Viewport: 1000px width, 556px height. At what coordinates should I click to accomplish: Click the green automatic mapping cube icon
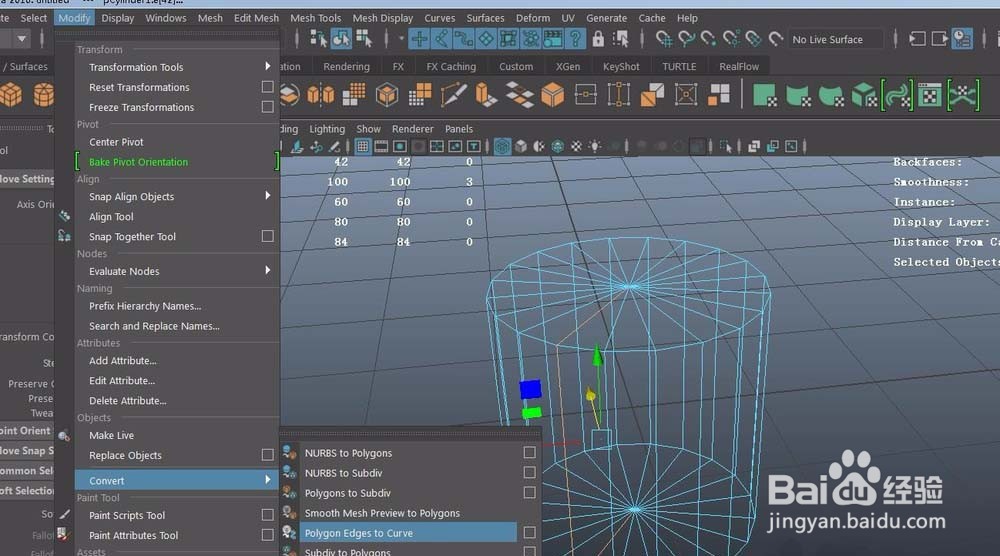pos(864,95)
